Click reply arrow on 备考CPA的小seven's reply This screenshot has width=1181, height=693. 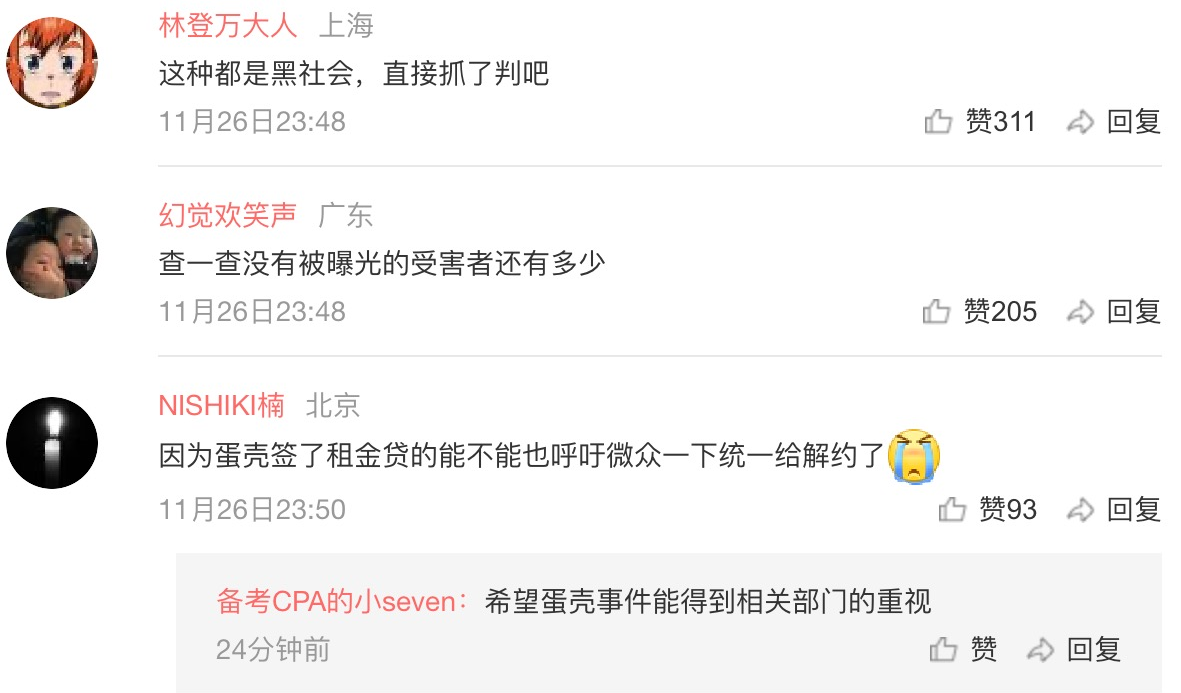point(1040,649)
